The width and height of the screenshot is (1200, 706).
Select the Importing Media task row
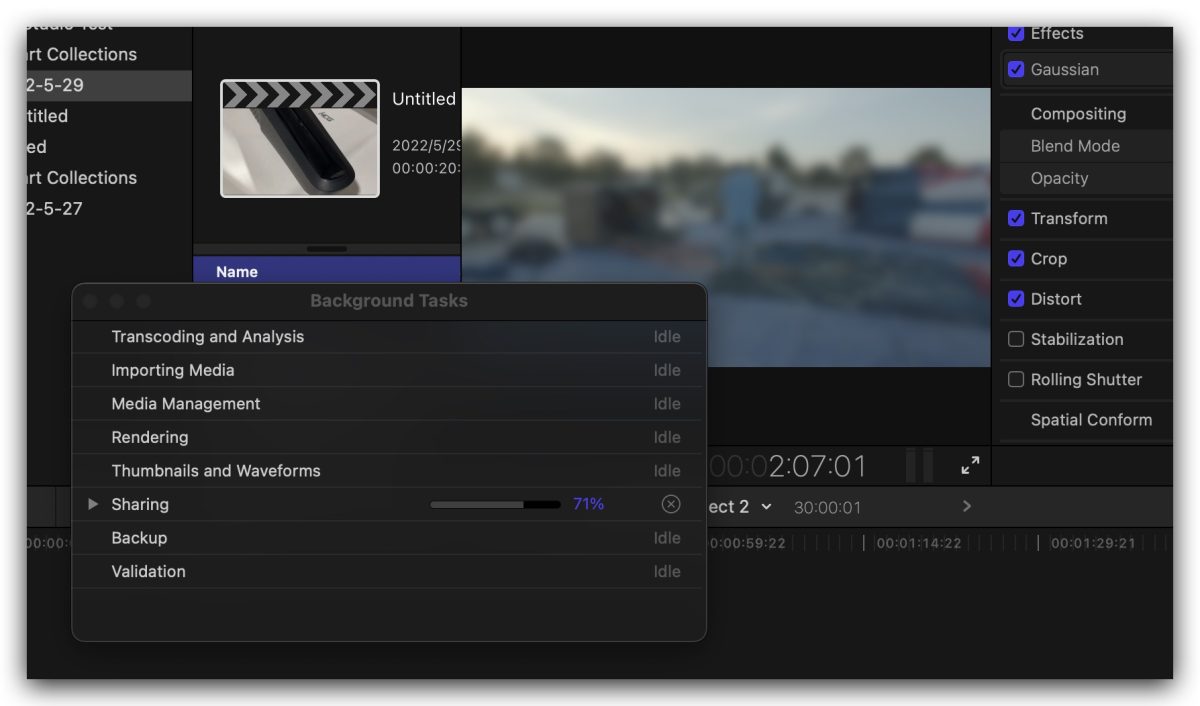pos(389,370)
